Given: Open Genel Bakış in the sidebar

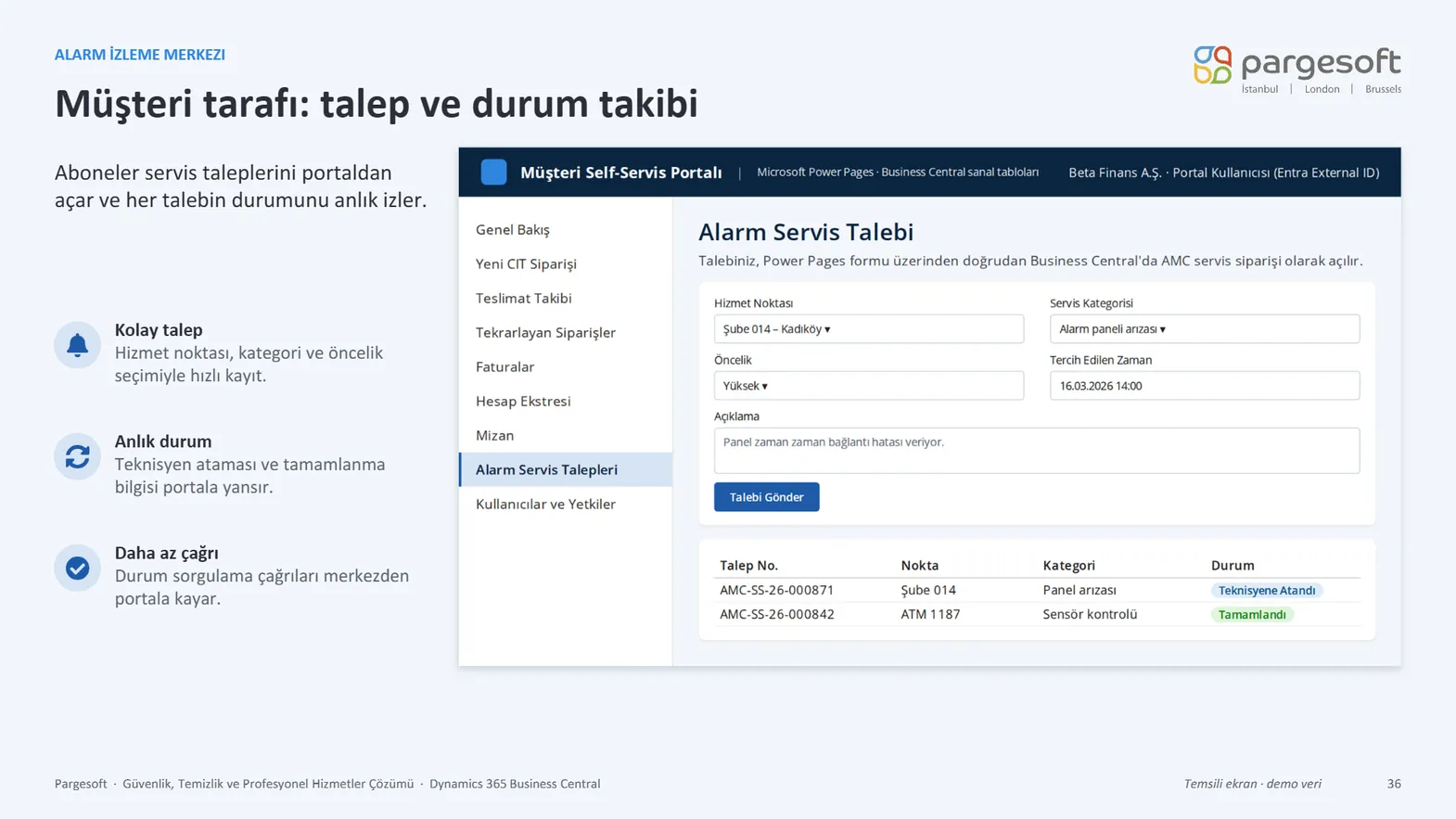Looking at the screenshot, I should tap(566, 229).
